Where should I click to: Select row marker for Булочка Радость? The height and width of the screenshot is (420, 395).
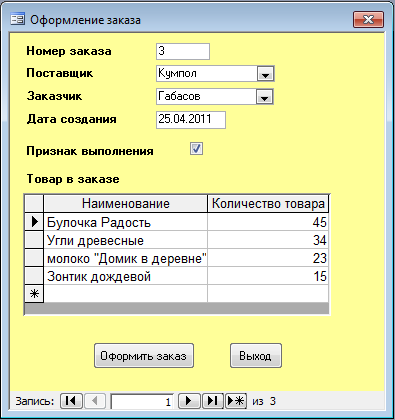click(34, 222)
